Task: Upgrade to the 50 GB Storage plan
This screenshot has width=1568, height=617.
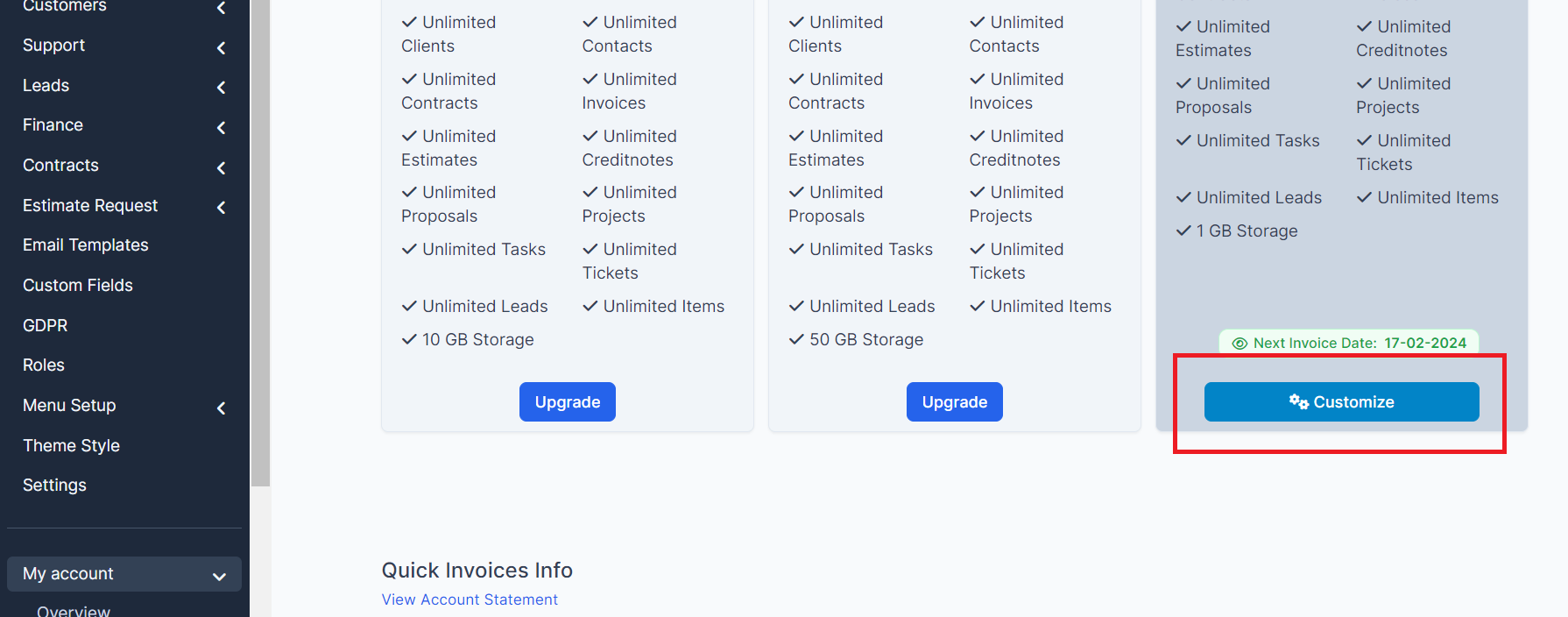Action: pyautogui.click(x=955, y=402)
